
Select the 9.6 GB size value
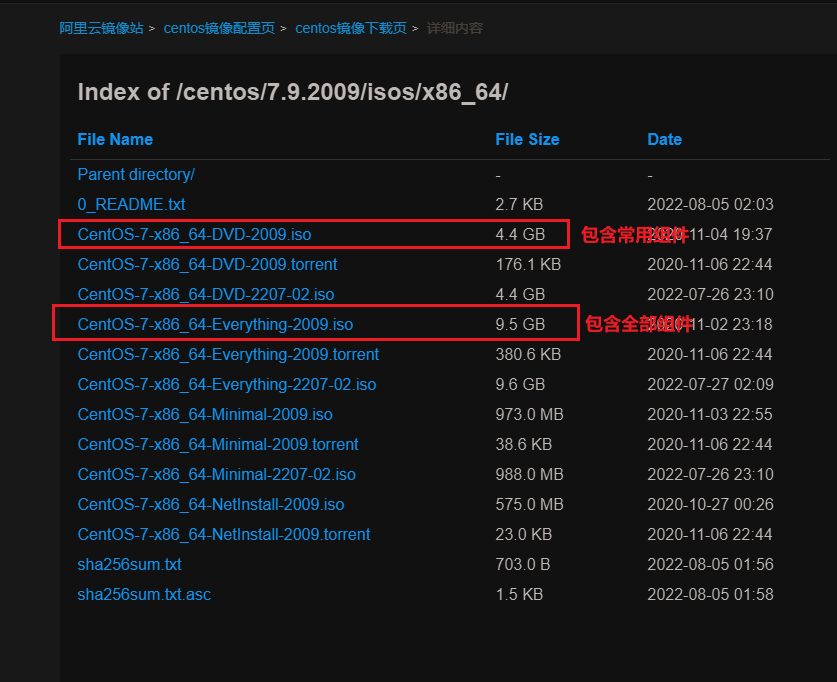[520, 384]
